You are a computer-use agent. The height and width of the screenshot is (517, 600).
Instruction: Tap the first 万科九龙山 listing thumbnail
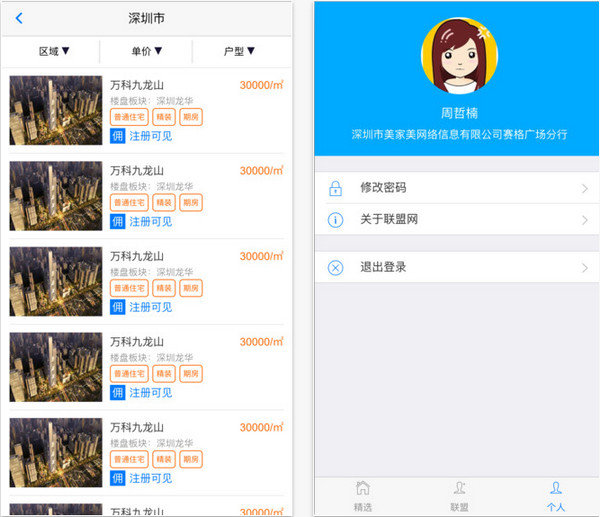coord(56,111)
